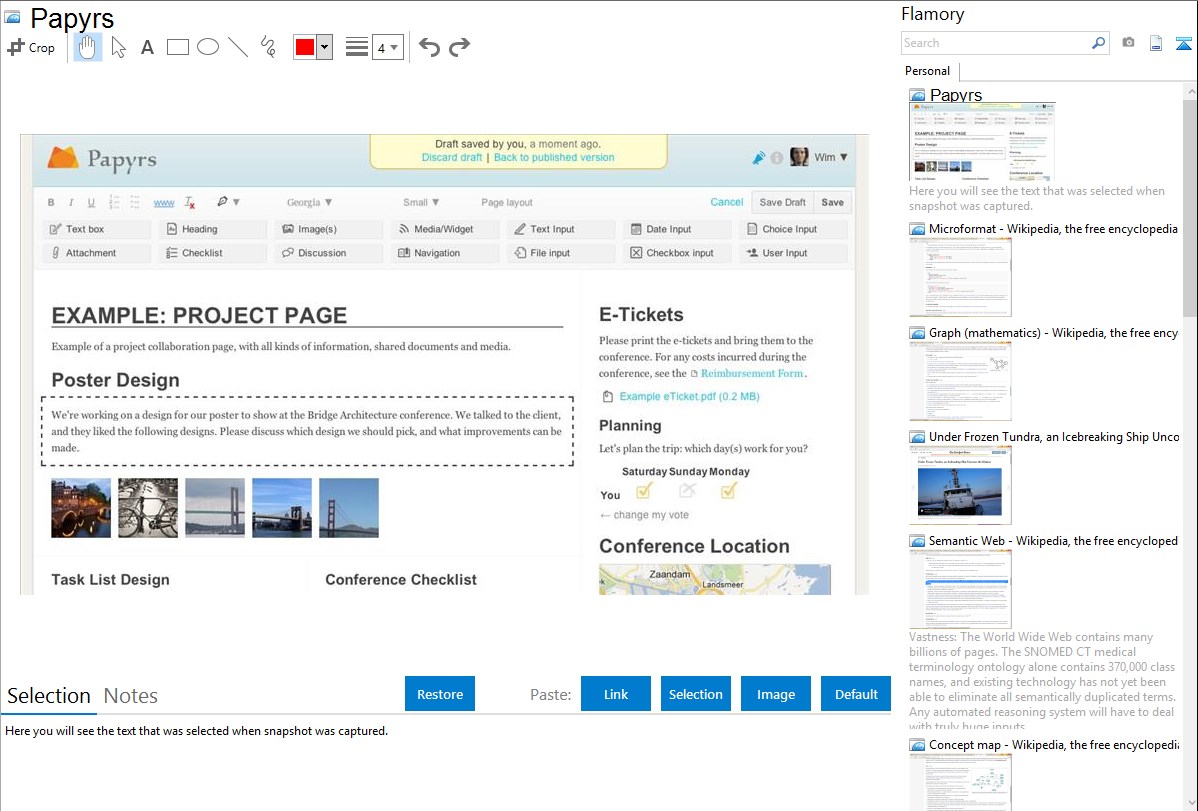Toggle underline in Papyrs editor toolbar
The image size is (1198, 811).
[x=91, y=203]
